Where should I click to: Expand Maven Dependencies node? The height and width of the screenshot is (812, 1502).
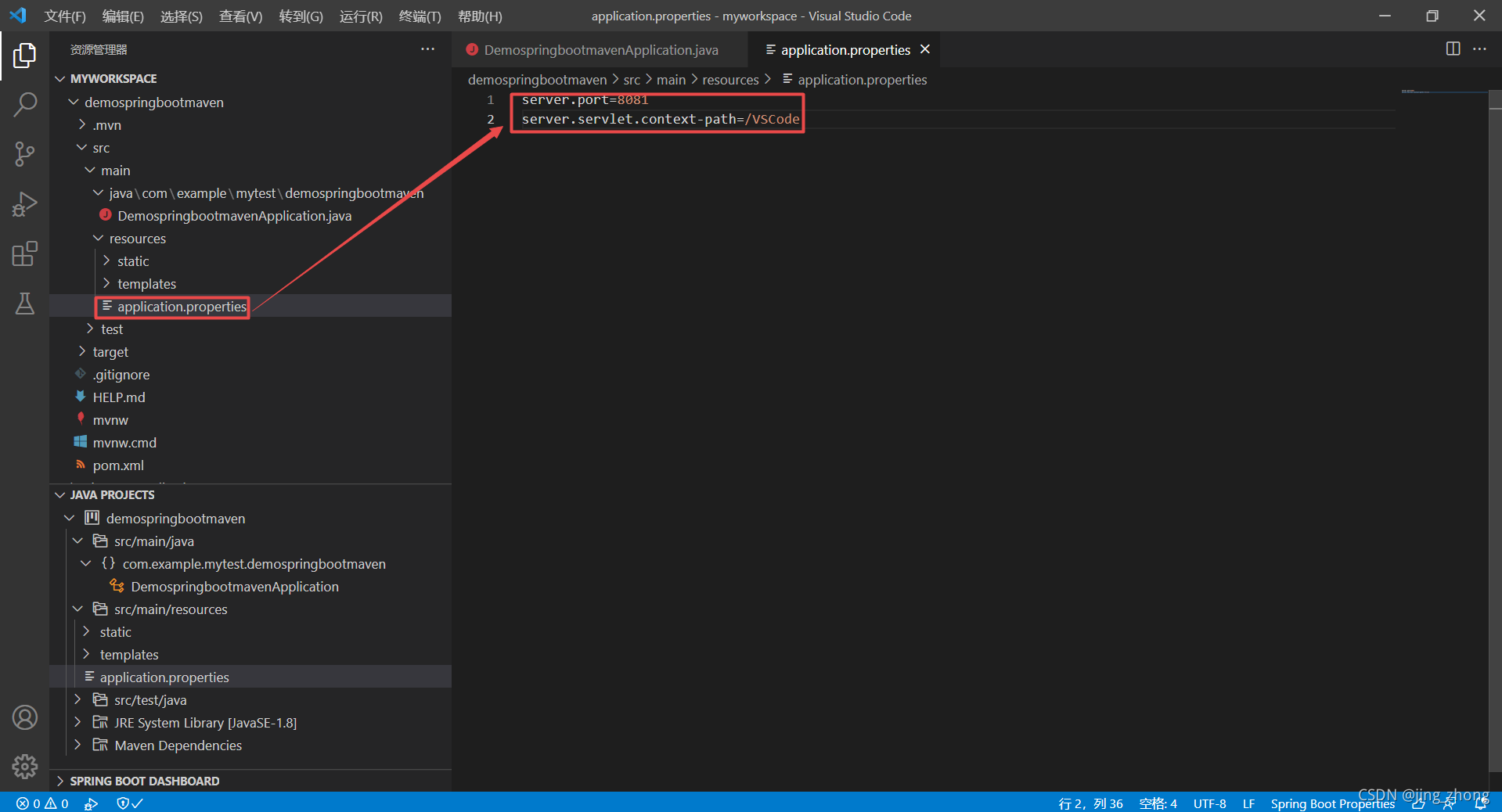click(x=178, y=746)
